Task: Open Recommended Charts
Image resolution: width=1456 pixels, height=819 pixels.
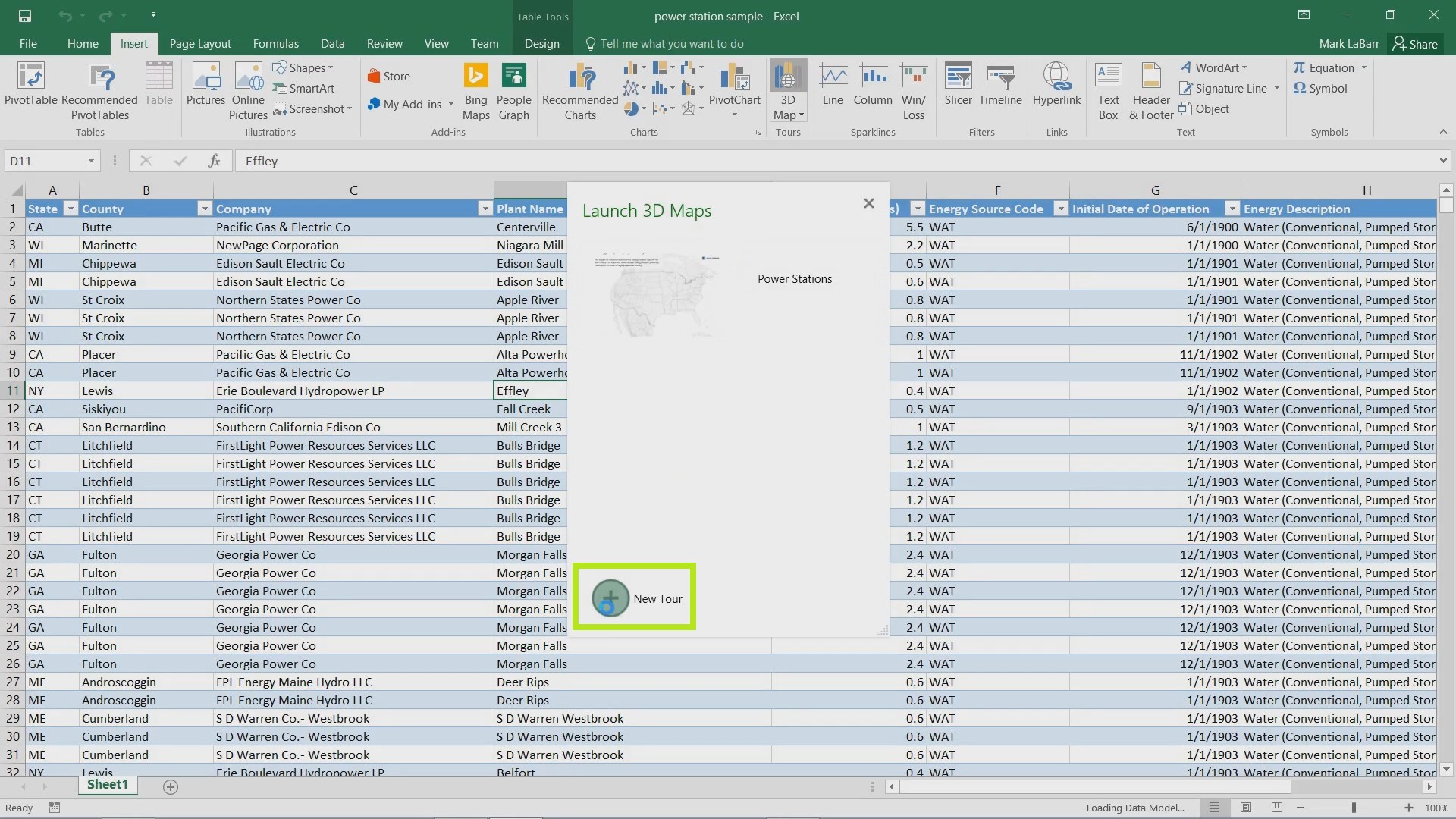Action: (x=580, y=91)
